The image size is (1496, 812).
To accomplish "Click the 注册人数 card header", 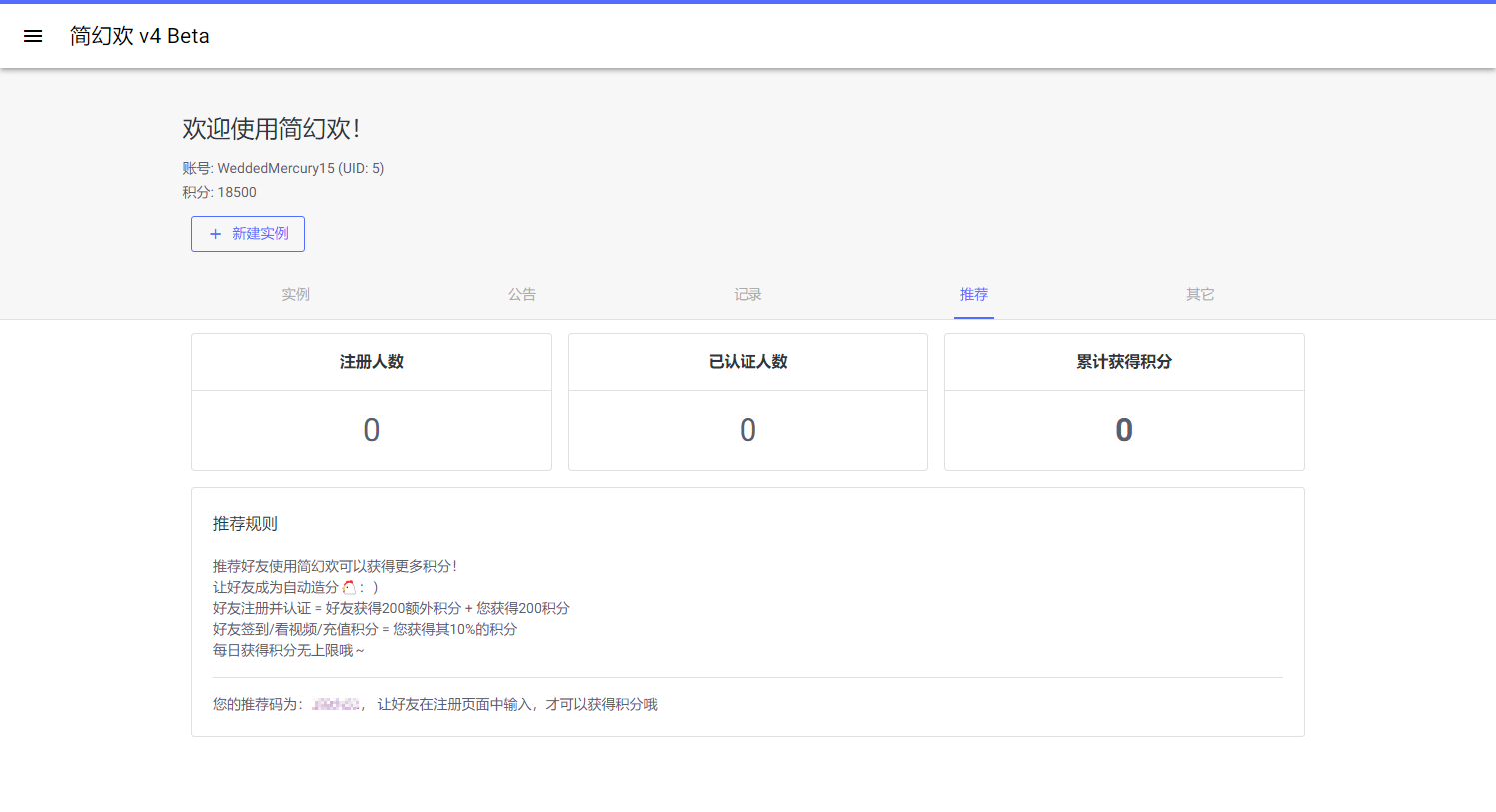I will click(x=371, y=362).
